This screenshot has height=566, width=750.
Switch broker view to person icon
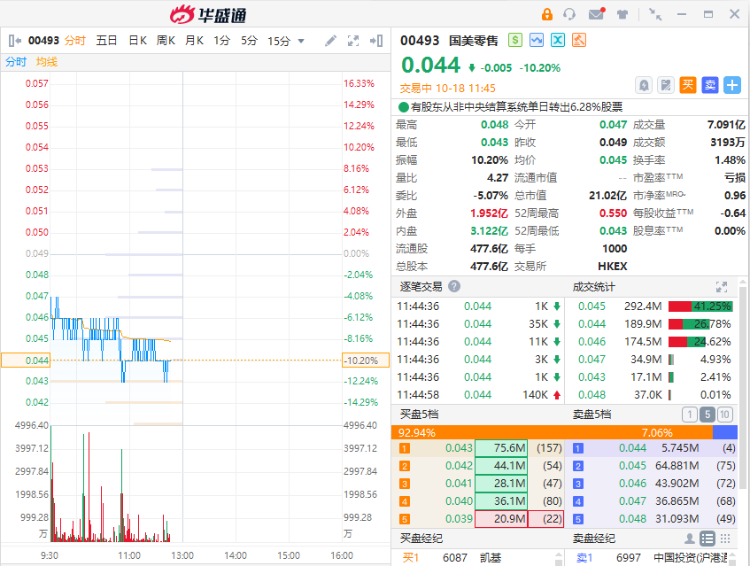click(689, 539)
